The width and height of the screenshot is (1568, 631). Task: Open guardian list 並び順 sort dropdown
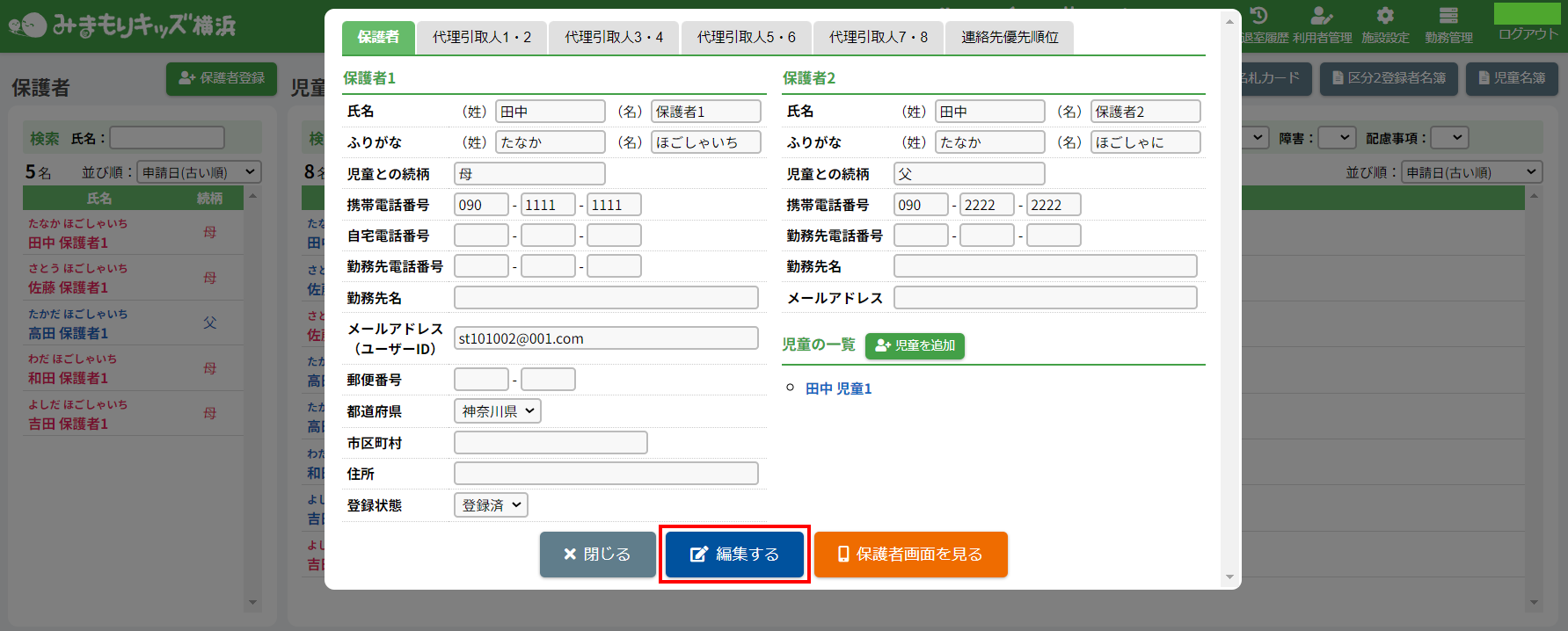[x=199, y=172]
